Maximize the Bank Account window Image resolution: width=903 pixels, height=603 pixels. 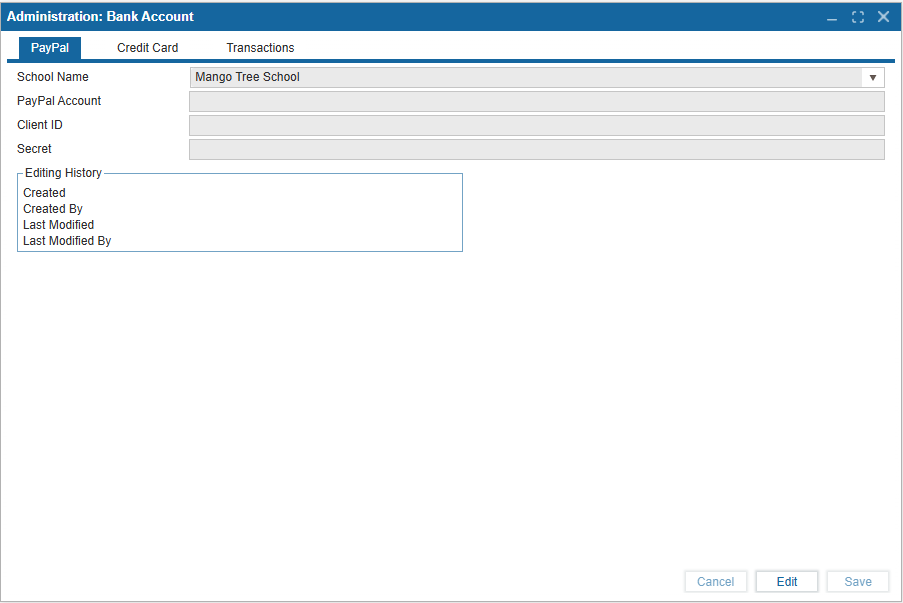pos(858,17)
